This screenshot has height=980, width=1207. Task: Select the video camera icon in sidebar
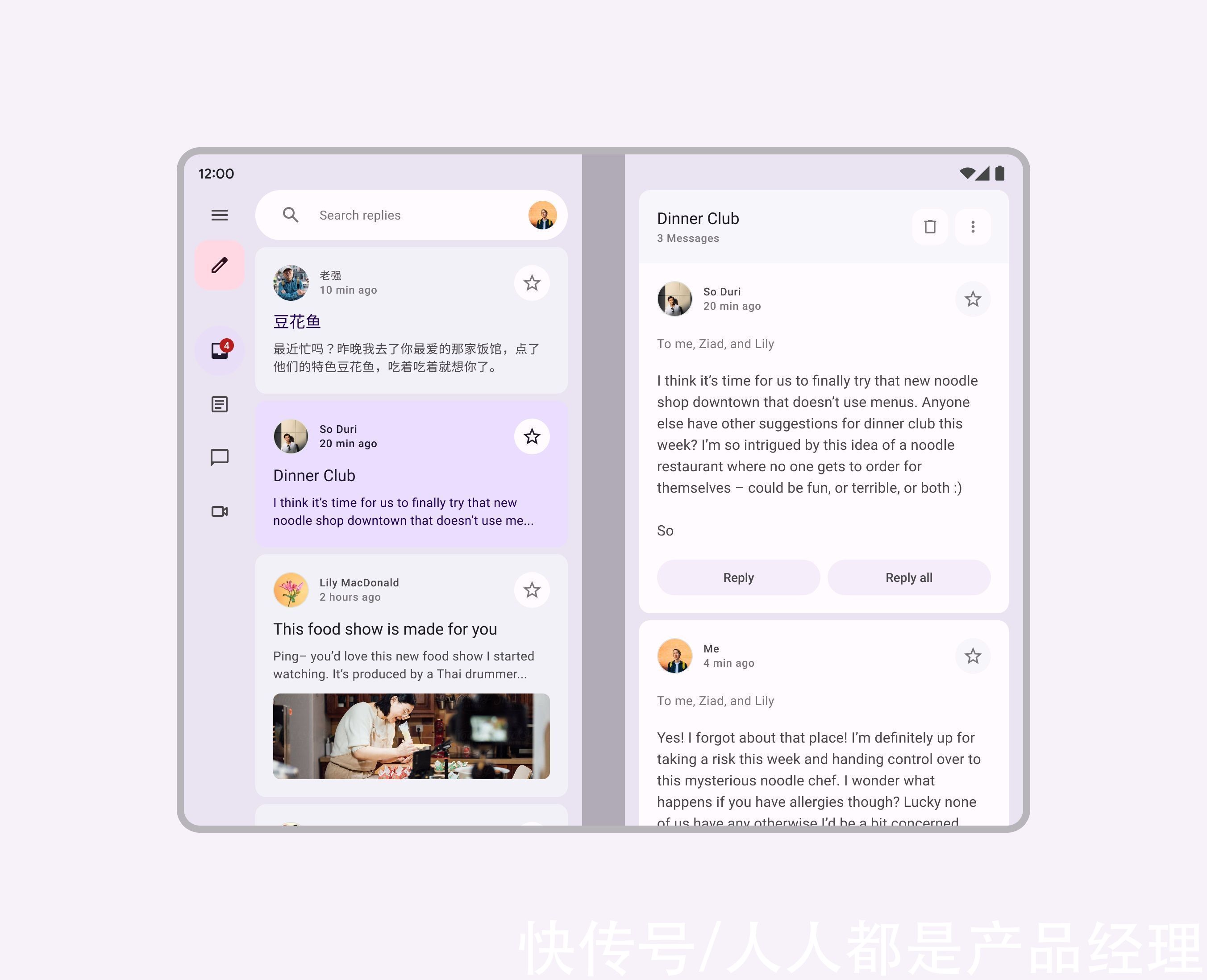coord(221,511)
